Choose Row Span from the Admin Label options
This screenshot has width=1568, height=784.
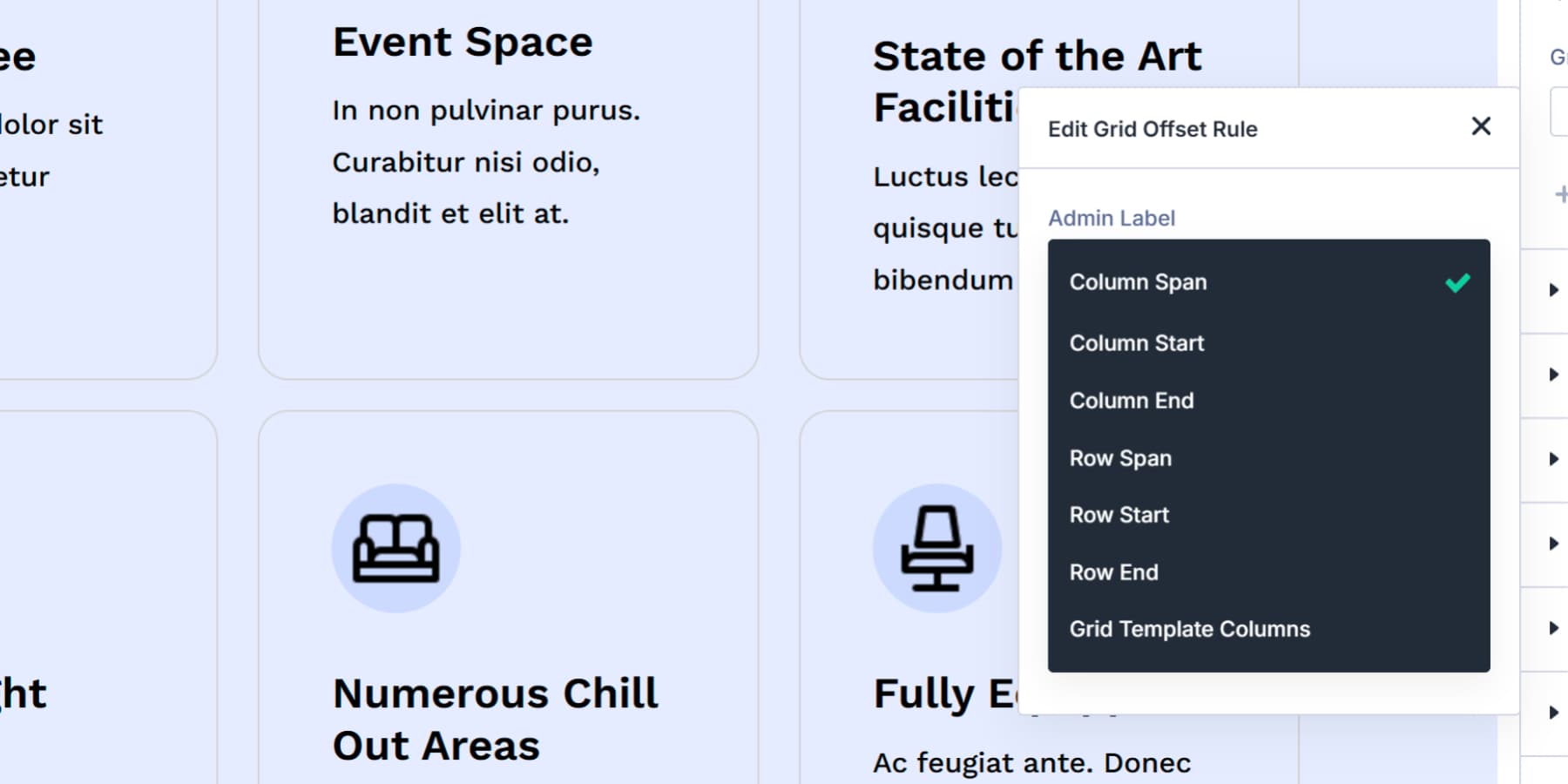[x=1121, y=457]
